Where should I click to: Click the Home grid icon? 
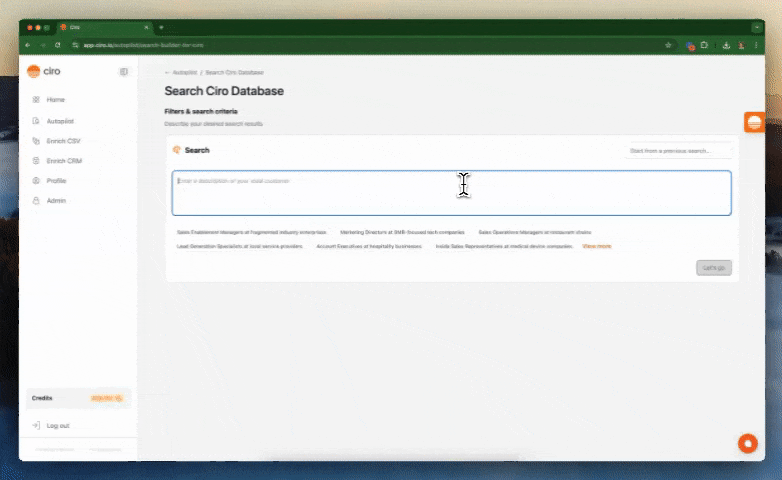tap(36, 100)
